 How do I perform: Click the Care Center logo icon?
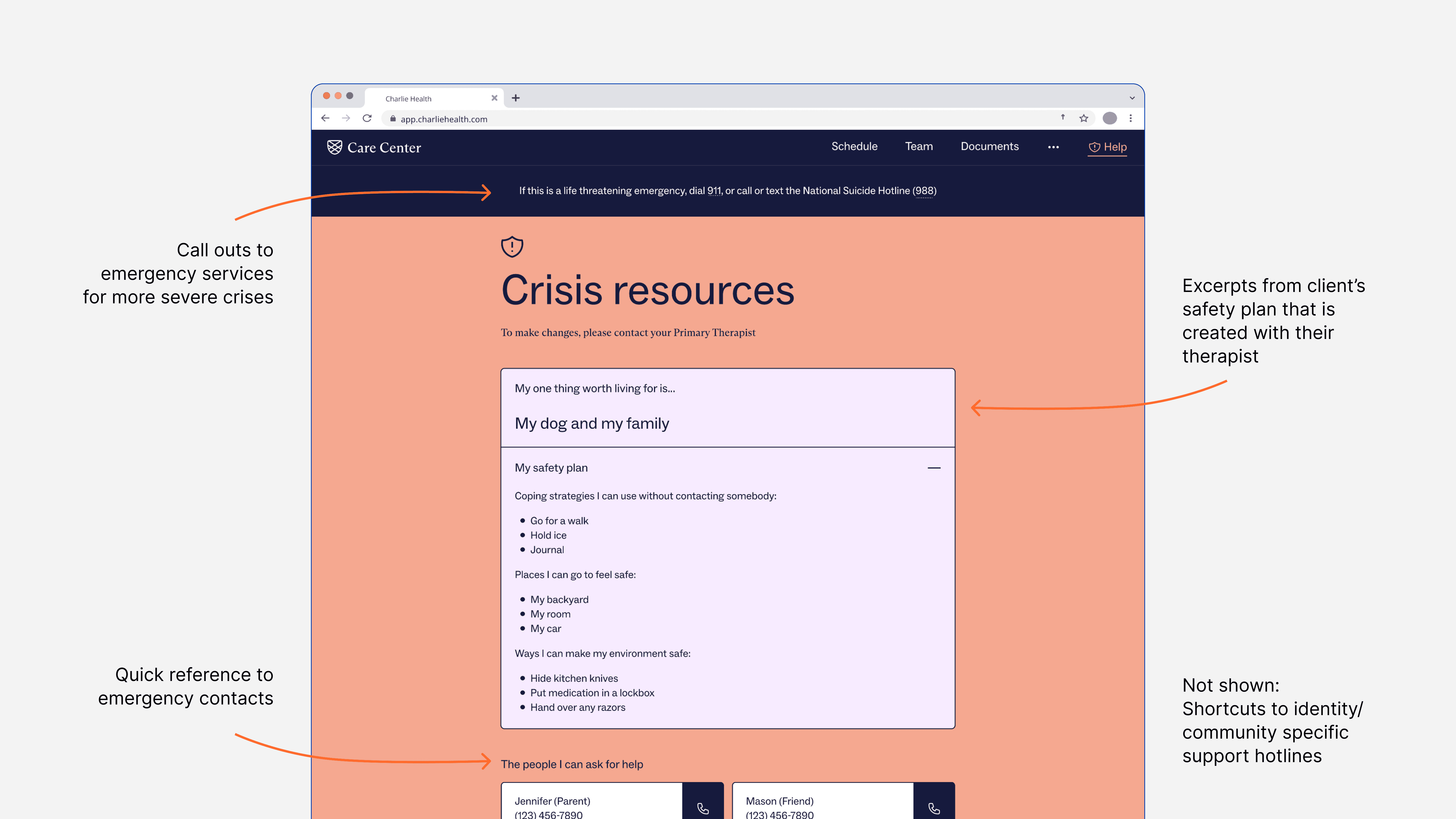(x=335, y=147)
